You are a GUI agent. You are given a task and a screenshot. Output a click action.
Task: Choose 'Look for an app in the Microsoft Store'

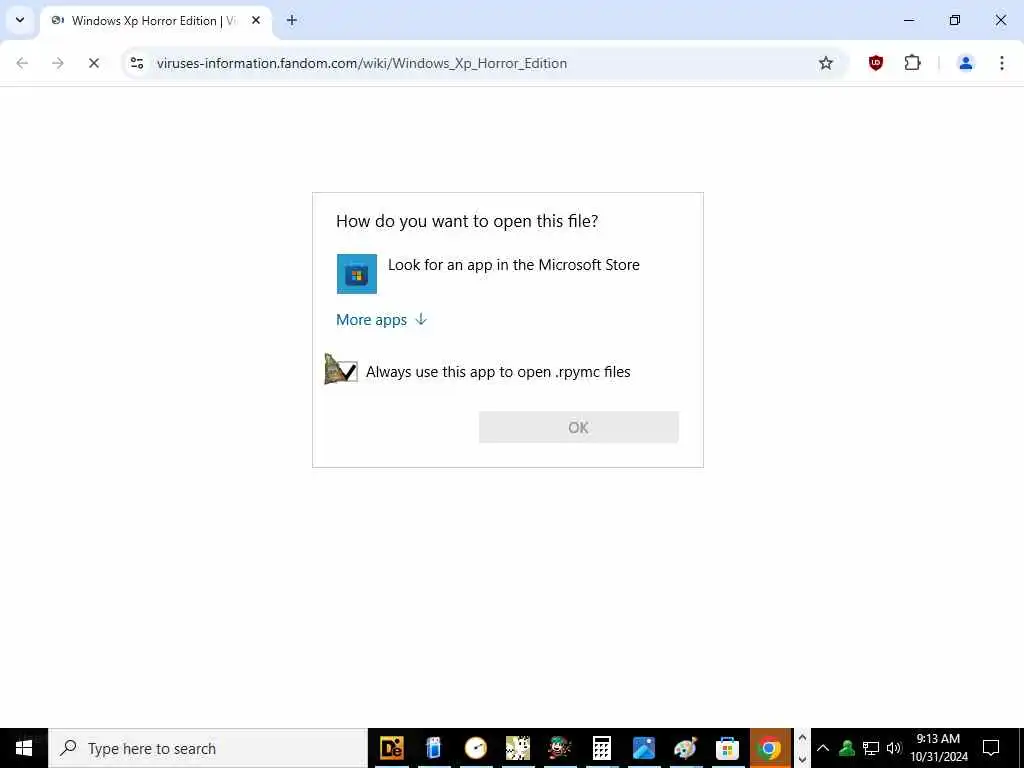pyautogui.click(x=513, y=264)
